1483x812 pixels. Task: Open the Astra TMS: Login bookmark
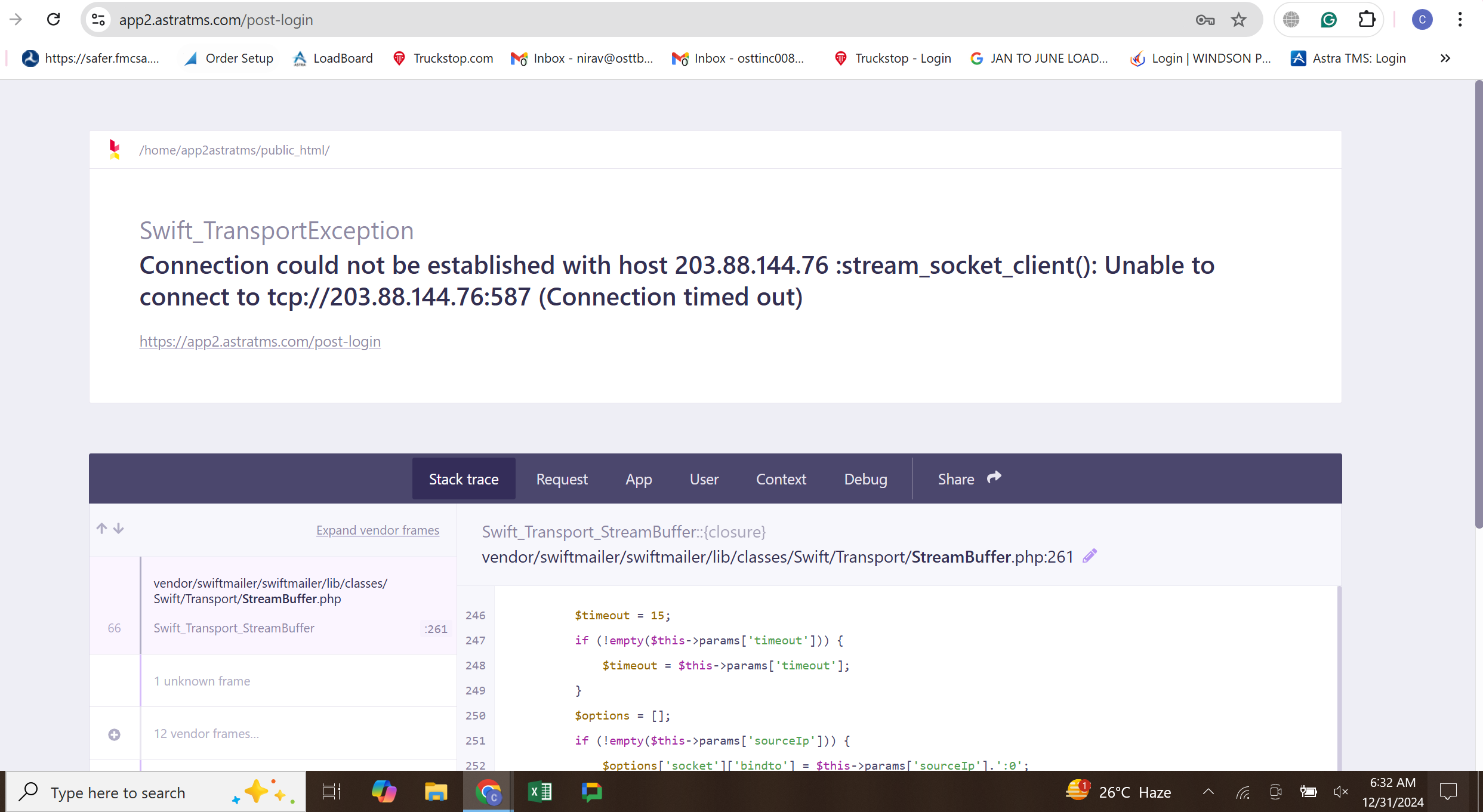(1348, 58)
